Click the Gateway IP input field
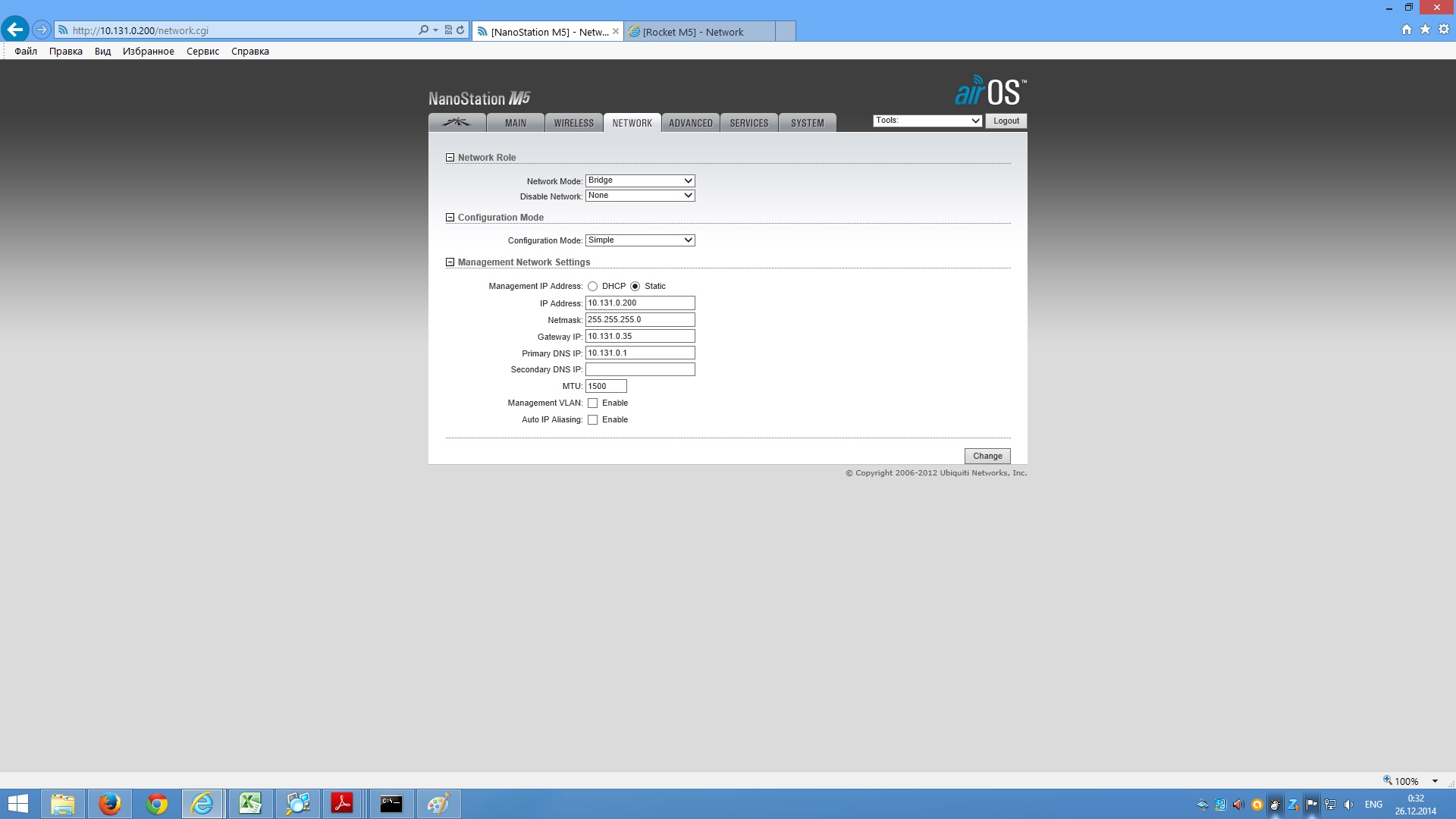This screenshot has width=1456, height=819. 640,337
